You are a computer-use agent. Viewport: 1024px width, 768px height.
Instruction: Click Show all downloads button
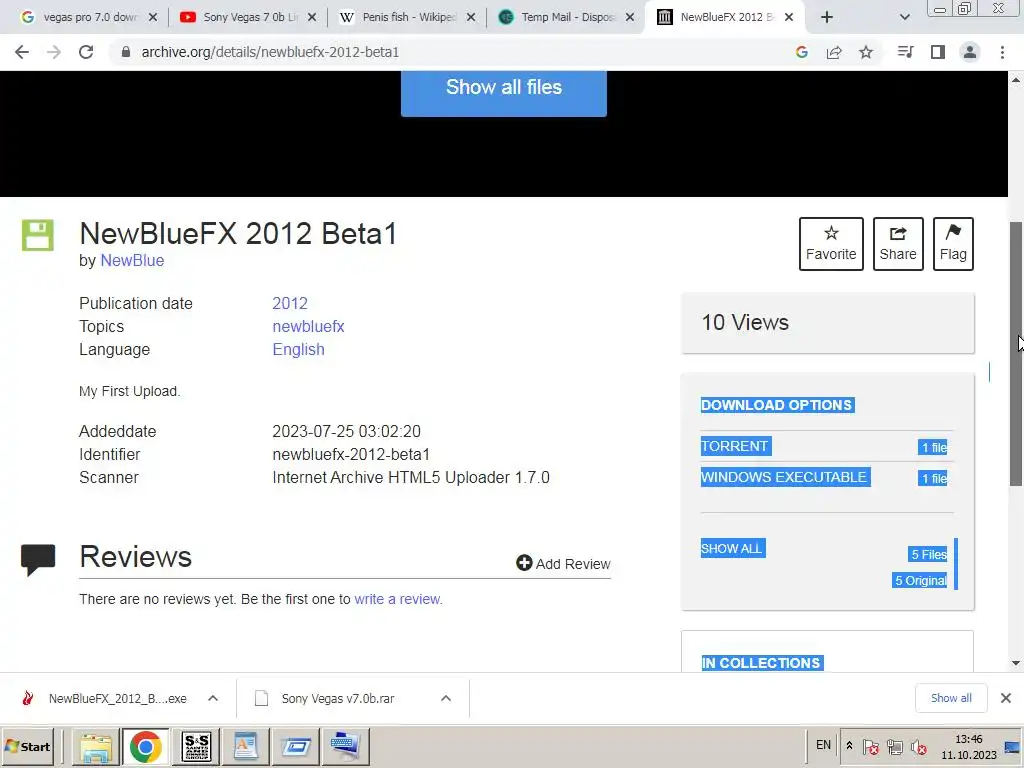[951, 698]
